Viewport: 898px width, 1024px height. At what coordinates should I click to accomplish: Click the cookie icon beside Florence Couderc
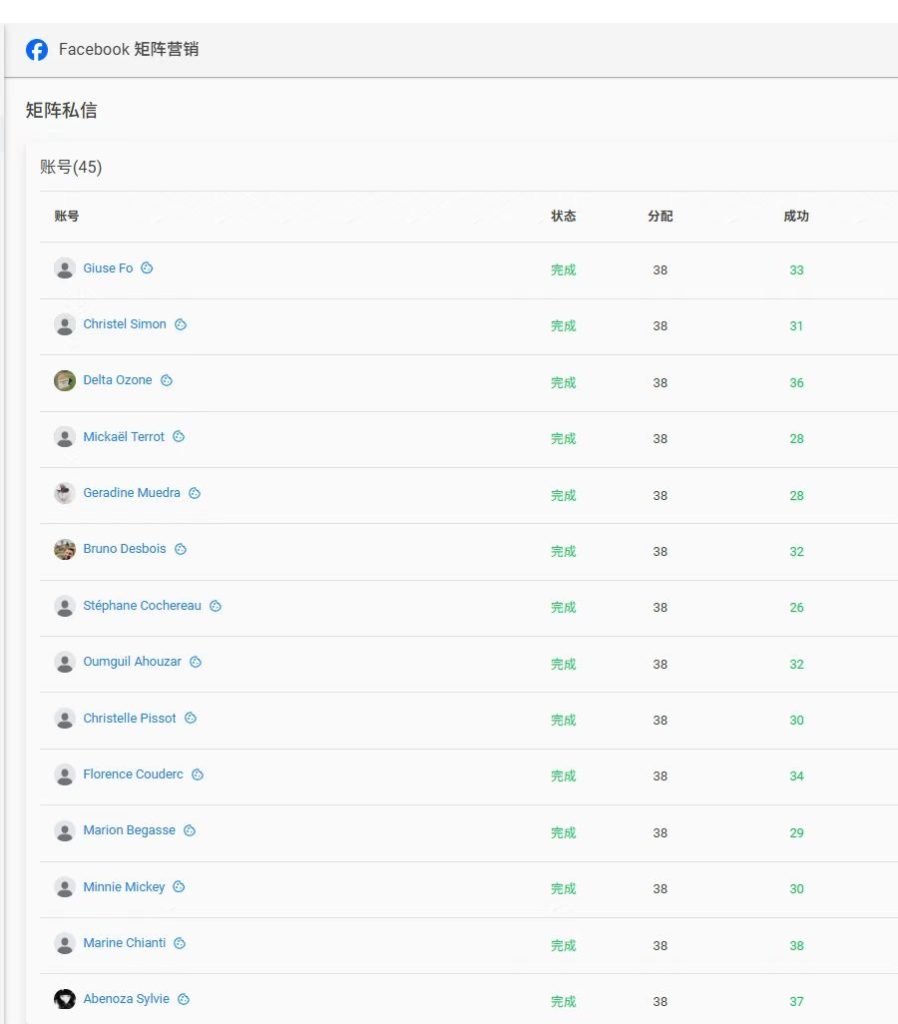[198, 774]
